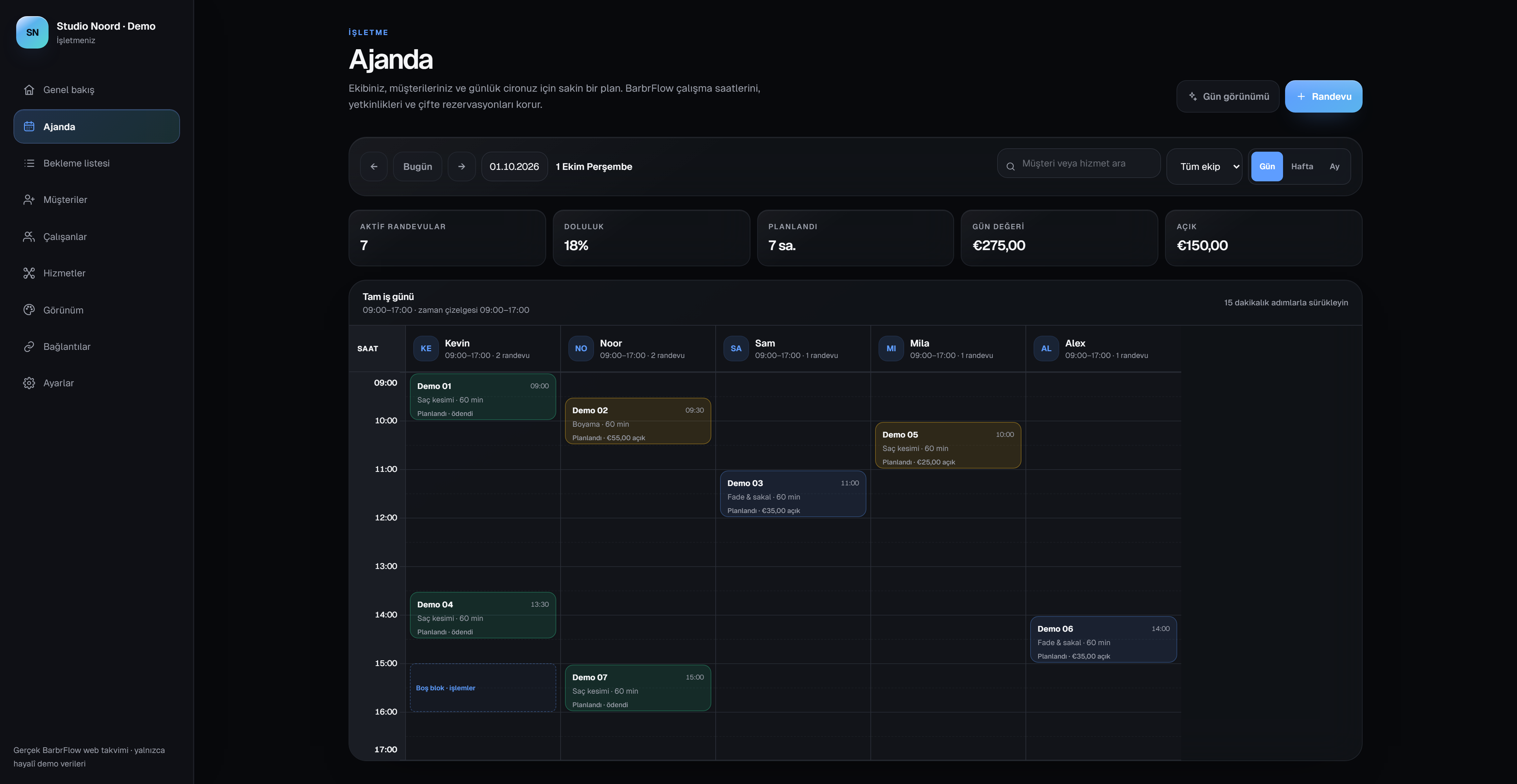
Task: Open Bekleme listesi list icon
Action: [x=29, y=163]
